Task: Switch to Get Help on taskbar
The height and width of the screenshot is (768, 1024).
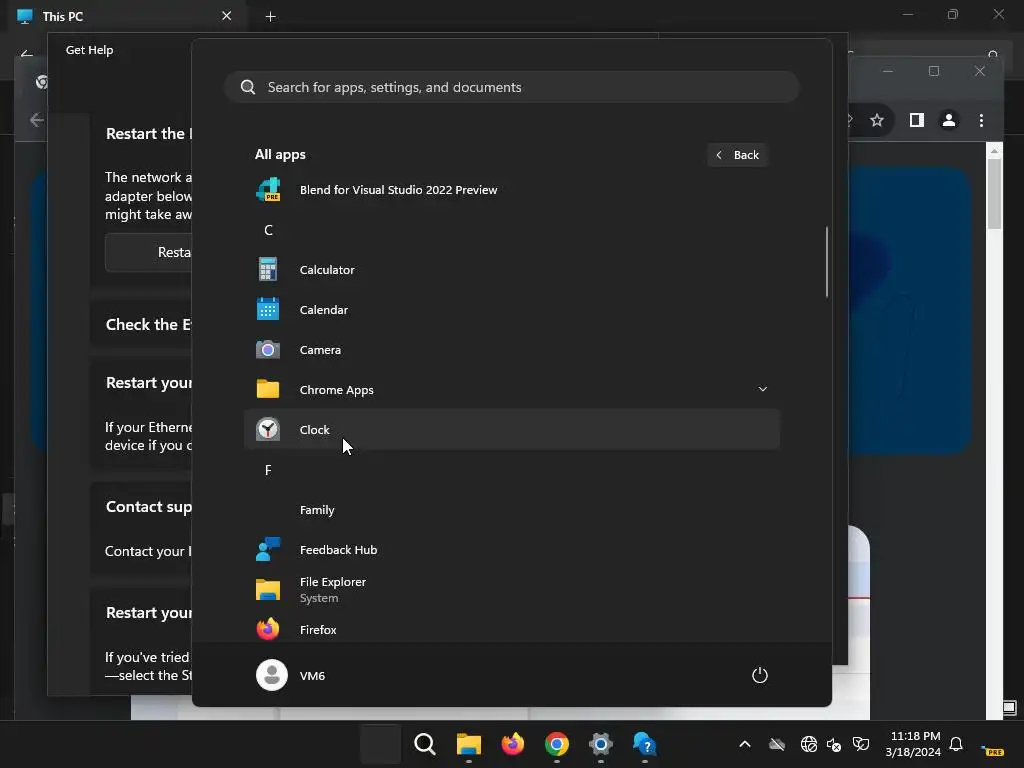Action: point(644,744)
